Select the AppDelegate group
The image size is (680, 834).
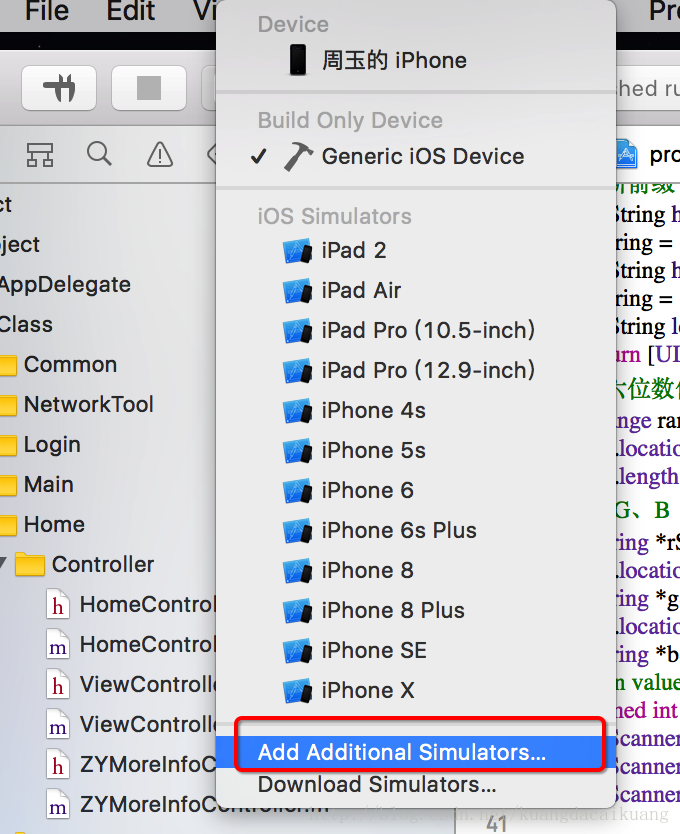point(65,285)
